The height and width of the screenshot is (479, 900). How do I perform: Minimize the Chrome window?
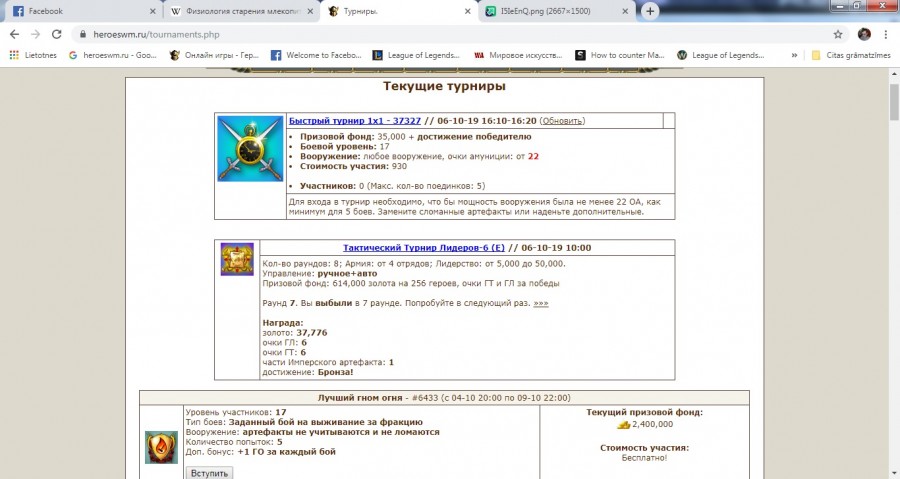[841, 6]
